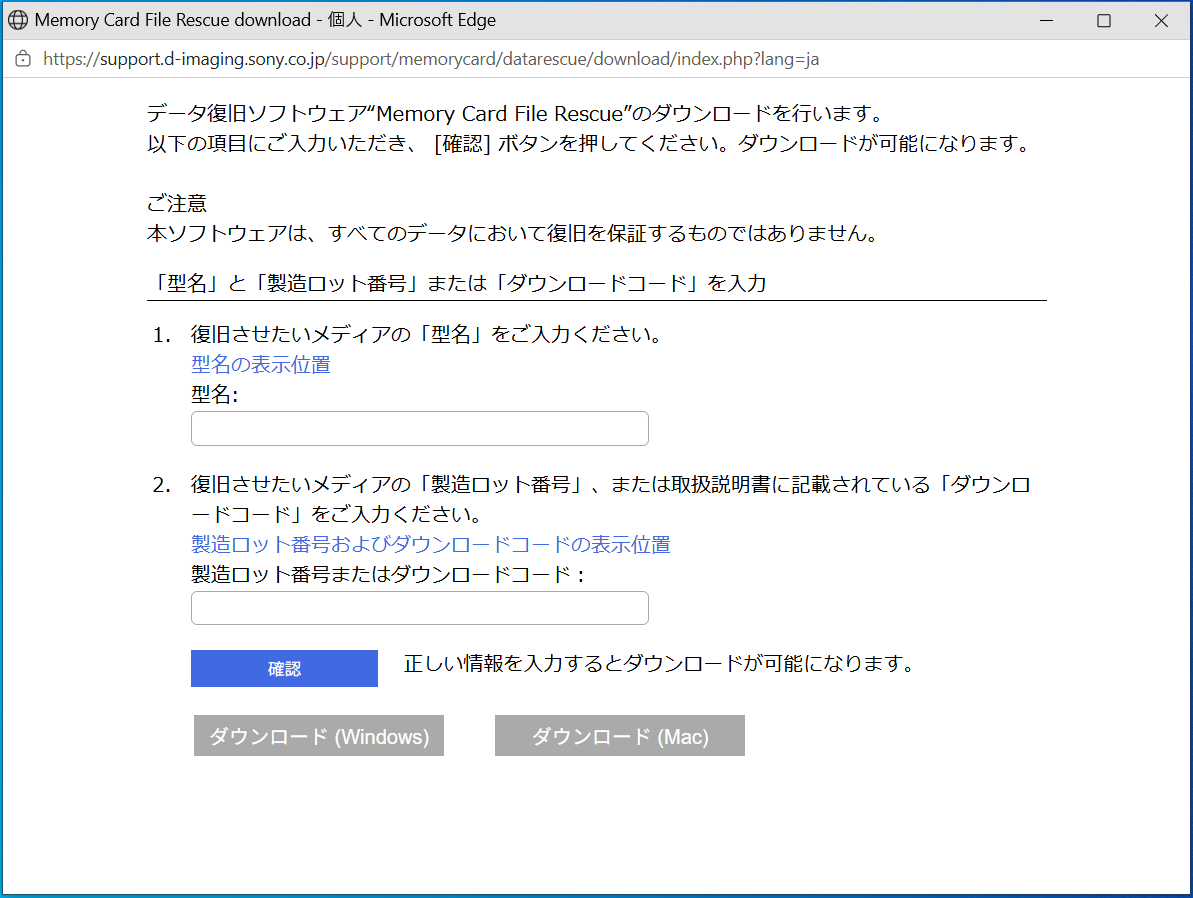Focus the 製造ロット番号またはダウンロードコード input field
The image size is (1193, 898).
pos(419,608)
